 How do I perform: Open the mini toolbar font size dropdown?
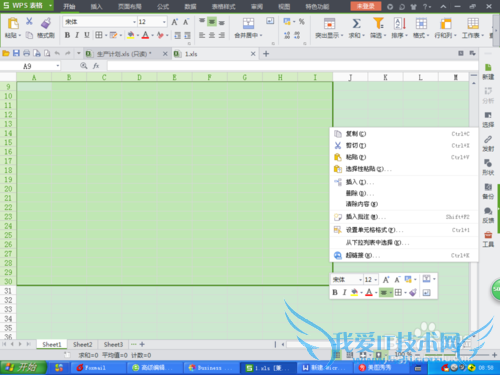point(376,279)
